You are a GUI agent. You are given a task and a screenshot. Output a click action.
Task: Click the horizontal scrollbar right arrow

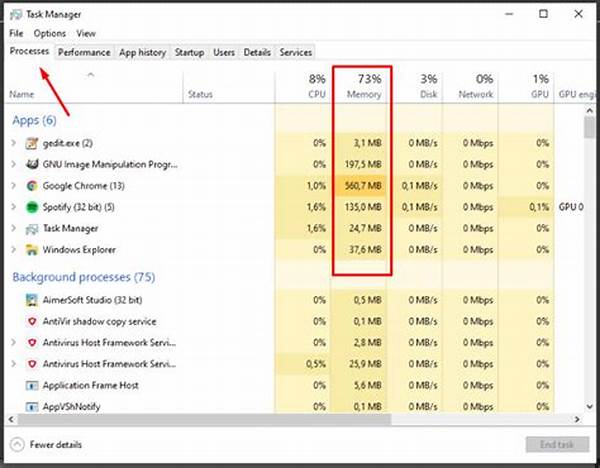(x=577, y=419)
